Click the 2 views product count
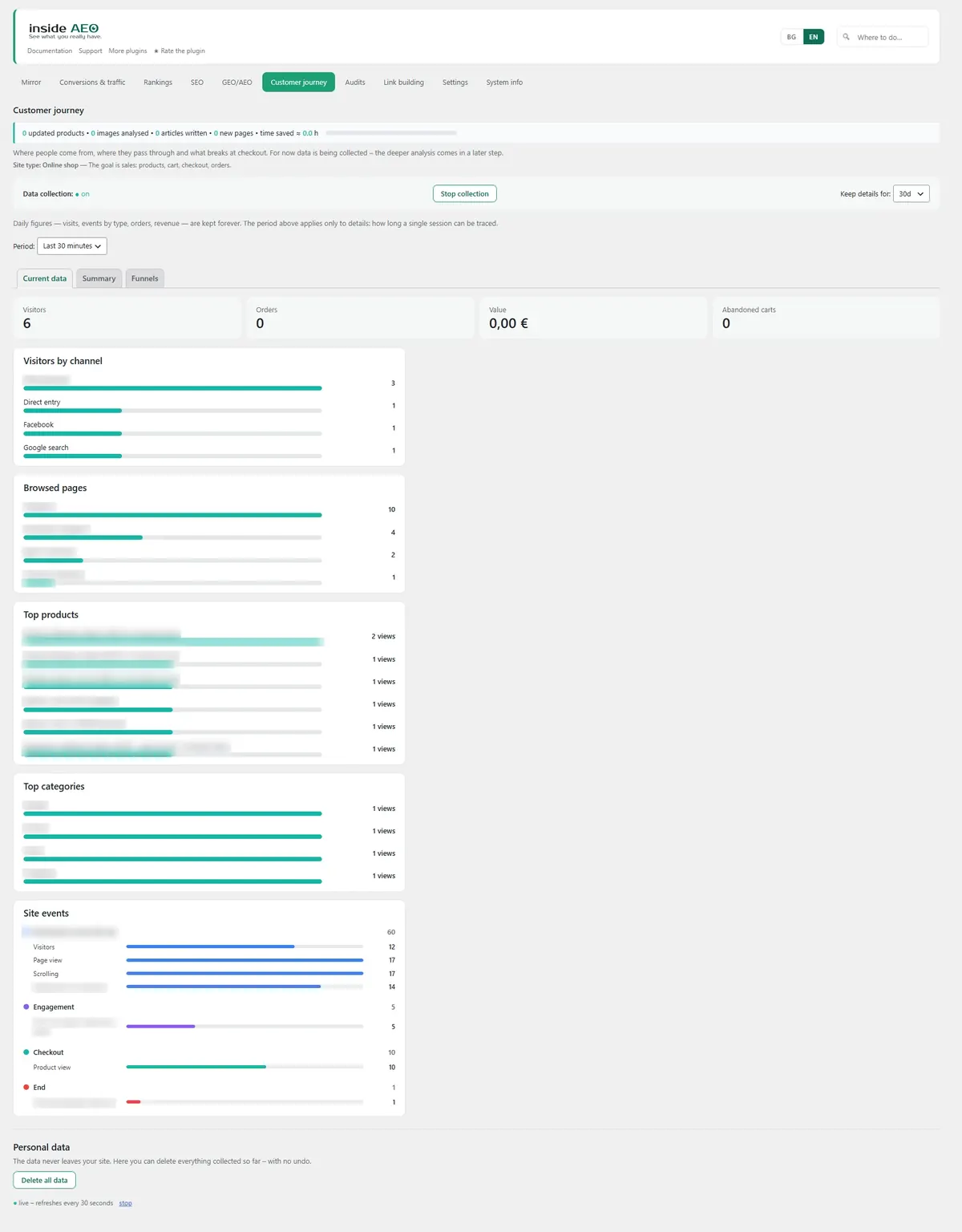 click(383, 636)
